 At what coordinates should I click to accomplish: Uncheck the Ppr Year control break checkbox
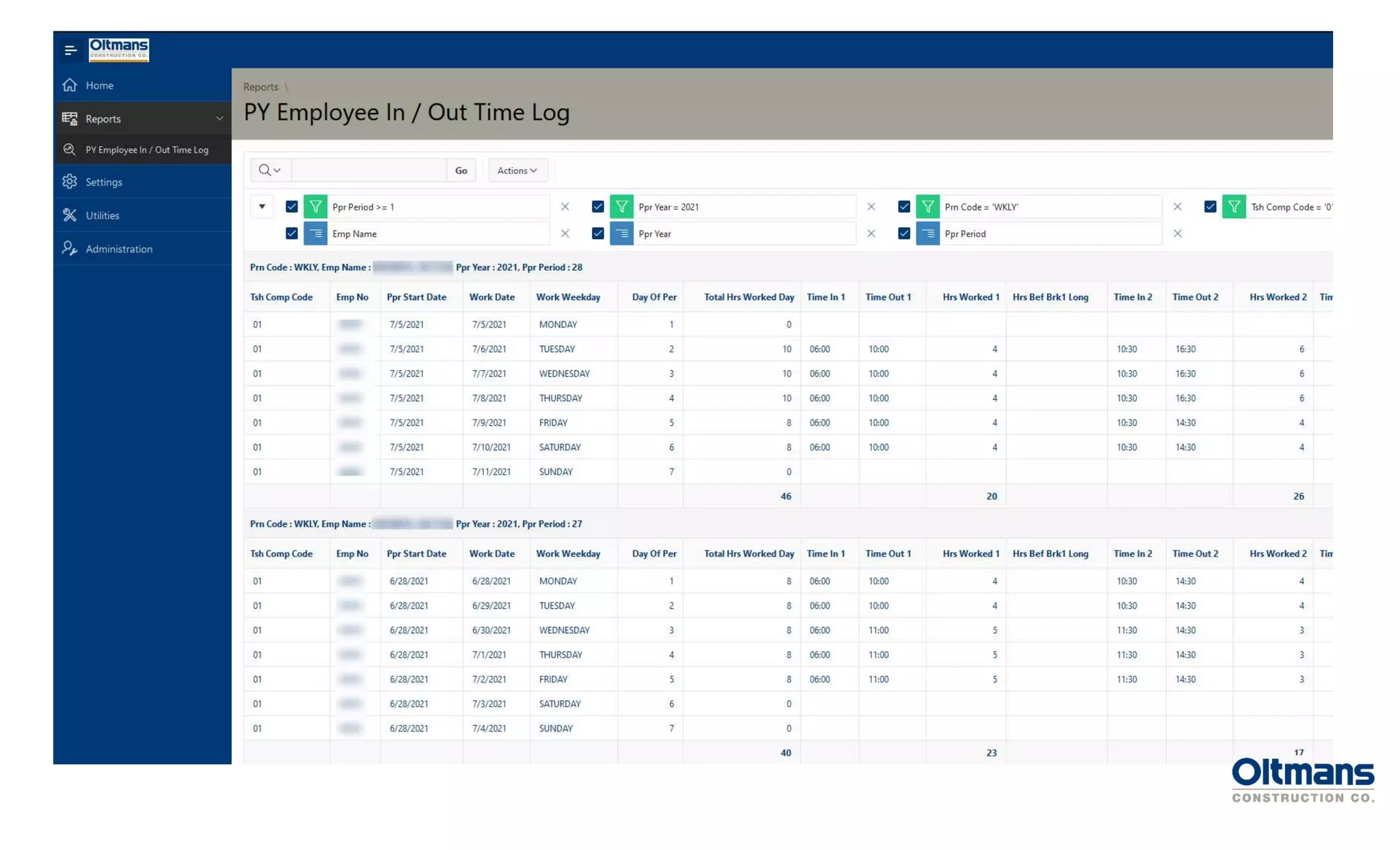tap(598, 234)
